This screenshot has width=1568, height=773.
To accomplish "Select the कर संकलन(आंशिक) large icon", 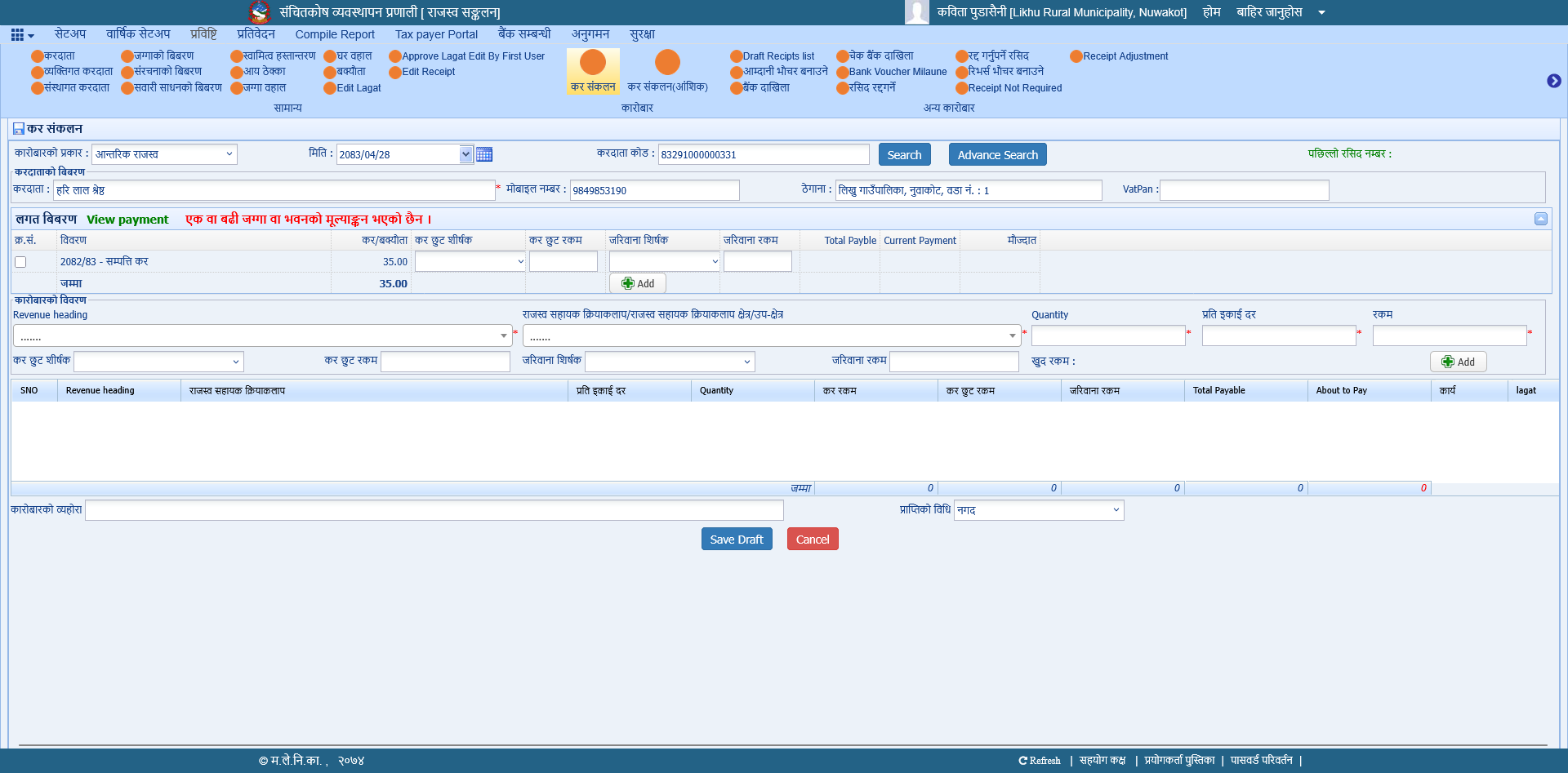I will 667,71.
